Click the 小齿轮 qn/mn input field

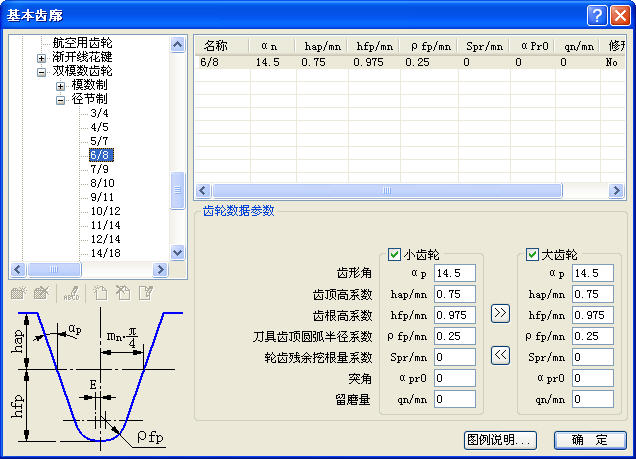(455, 400)
